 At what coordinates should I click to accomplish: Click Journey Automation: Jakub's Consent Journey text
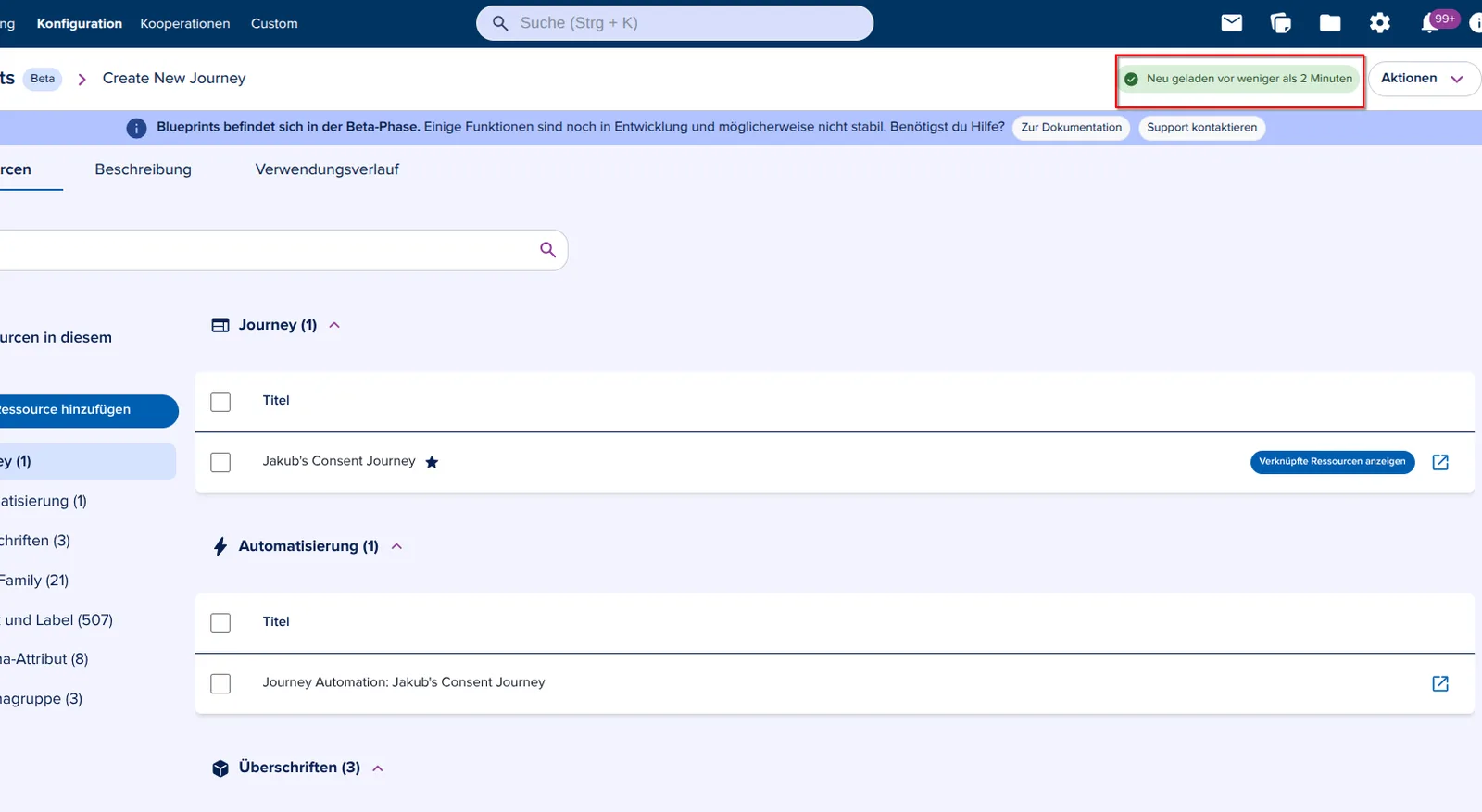click(404, 682)
